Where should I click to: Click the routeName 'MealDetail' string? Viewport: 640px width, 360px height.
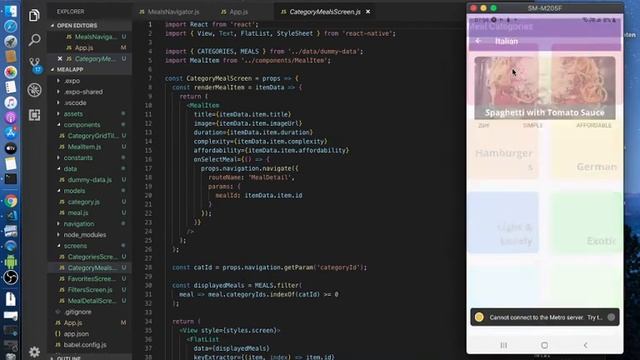point(270,178)
